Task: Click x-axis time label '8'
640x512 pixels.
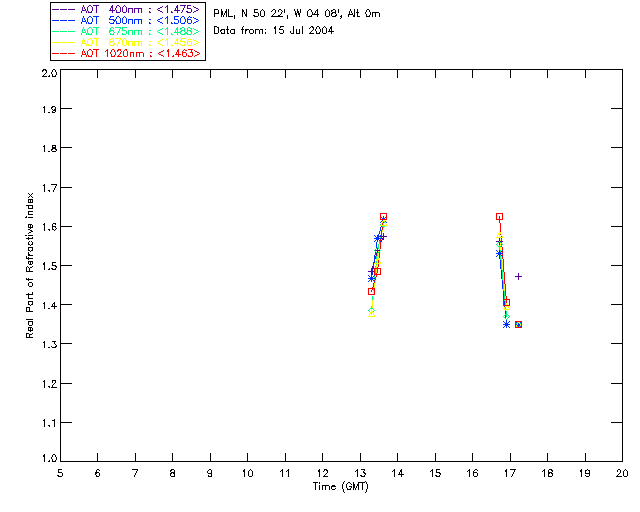Action: 173,473
